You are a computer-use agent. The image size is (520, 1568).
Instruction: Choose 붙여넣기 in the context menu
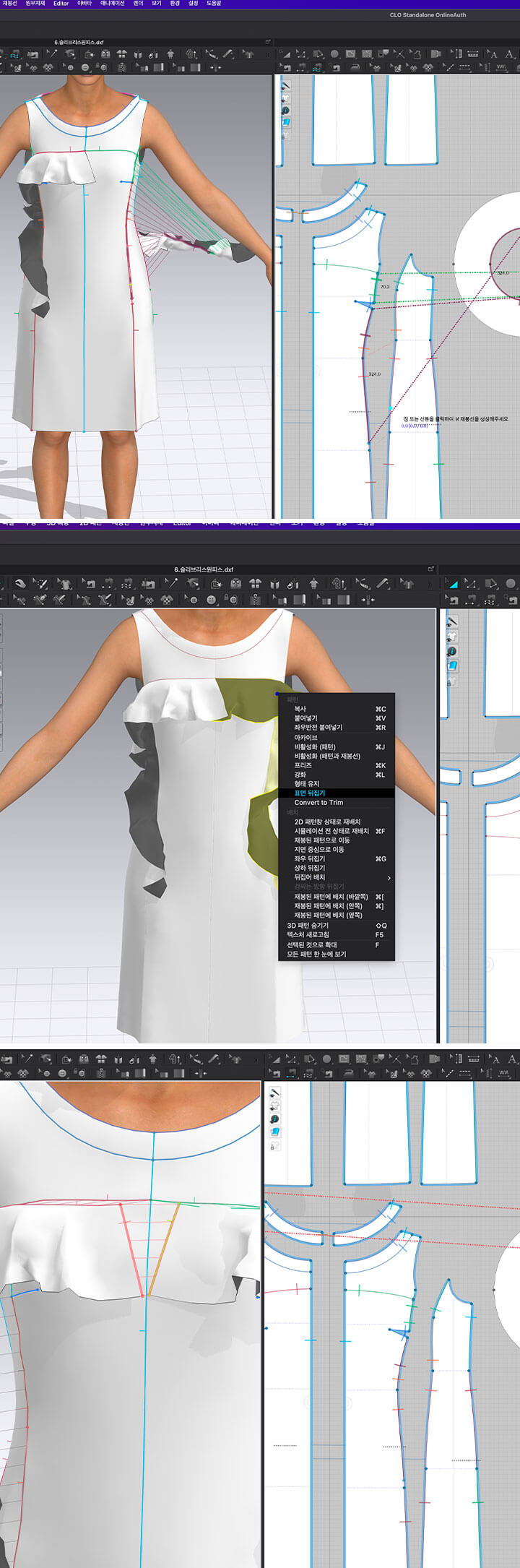point(336,718)
